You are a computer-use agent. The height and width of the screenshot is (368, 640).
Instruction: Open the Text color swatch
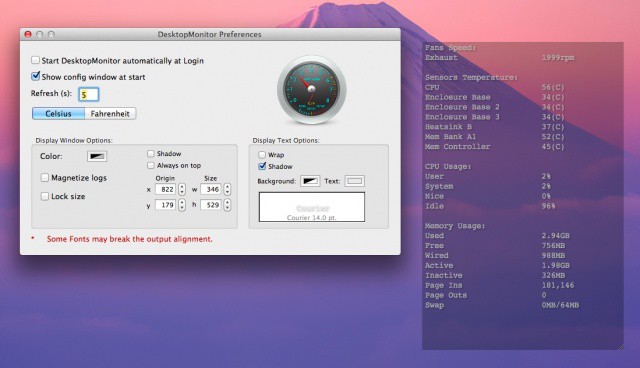[355, 181]
